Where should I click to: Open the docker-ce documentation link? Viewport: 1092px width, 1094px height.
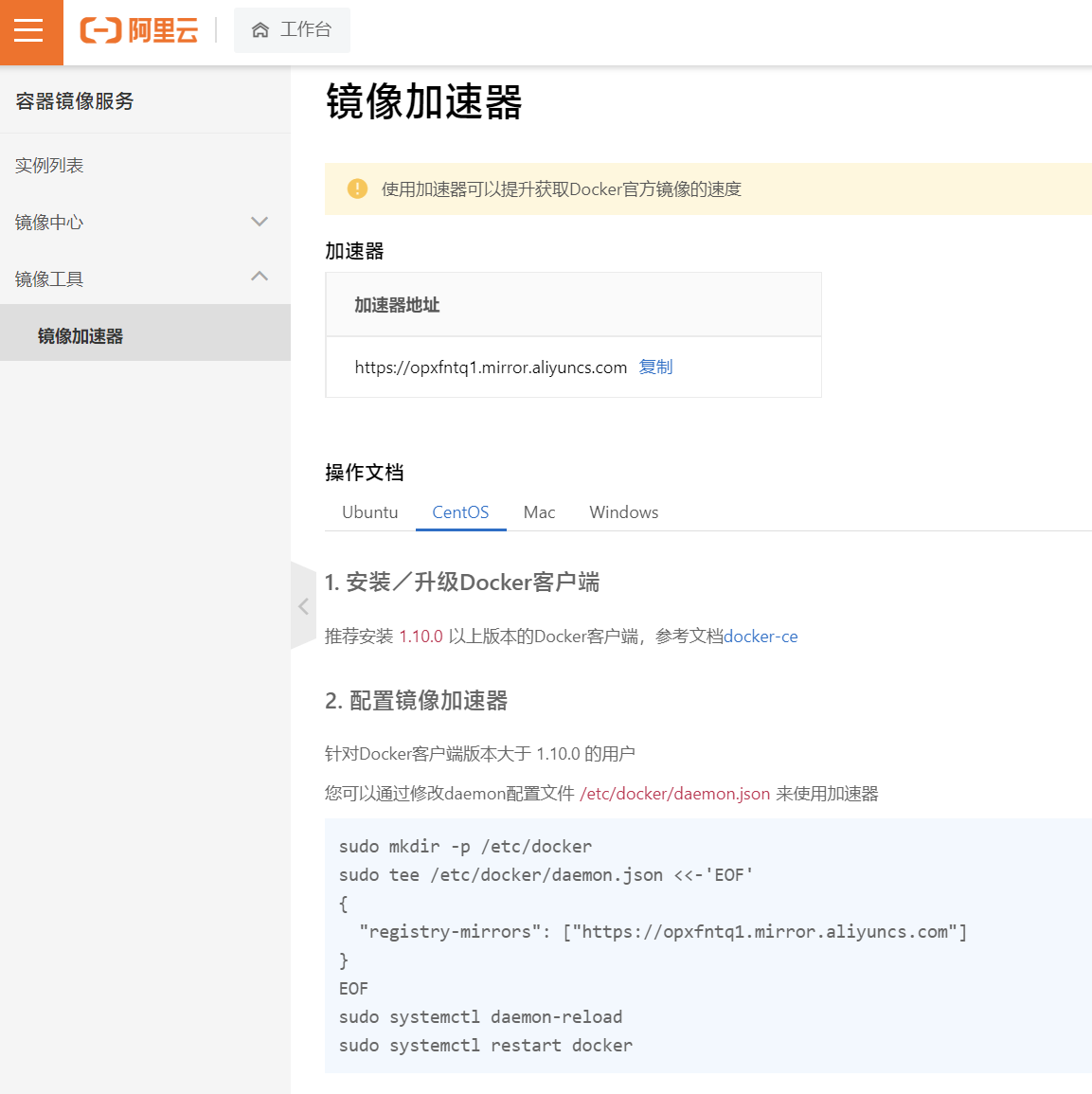tap(761, 637)
